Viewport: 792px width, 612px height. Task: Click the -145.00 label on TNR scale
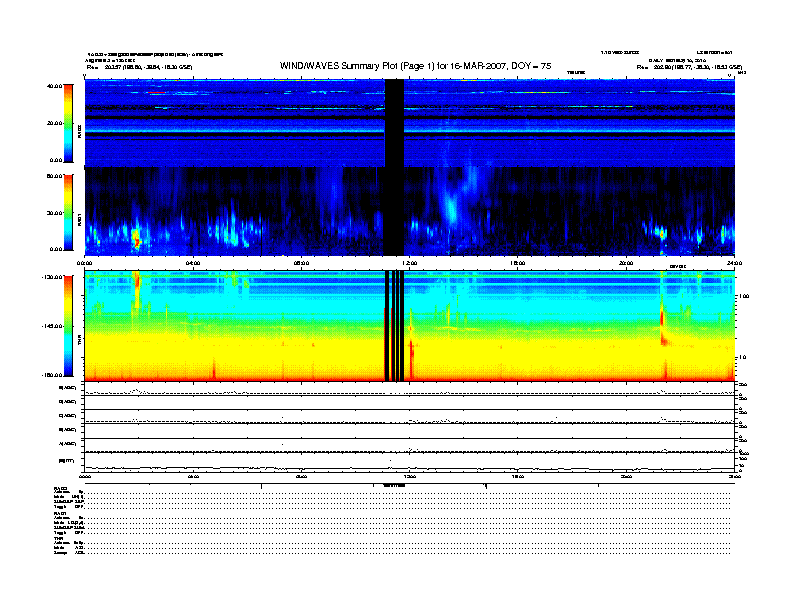click(x=52, y=326)
